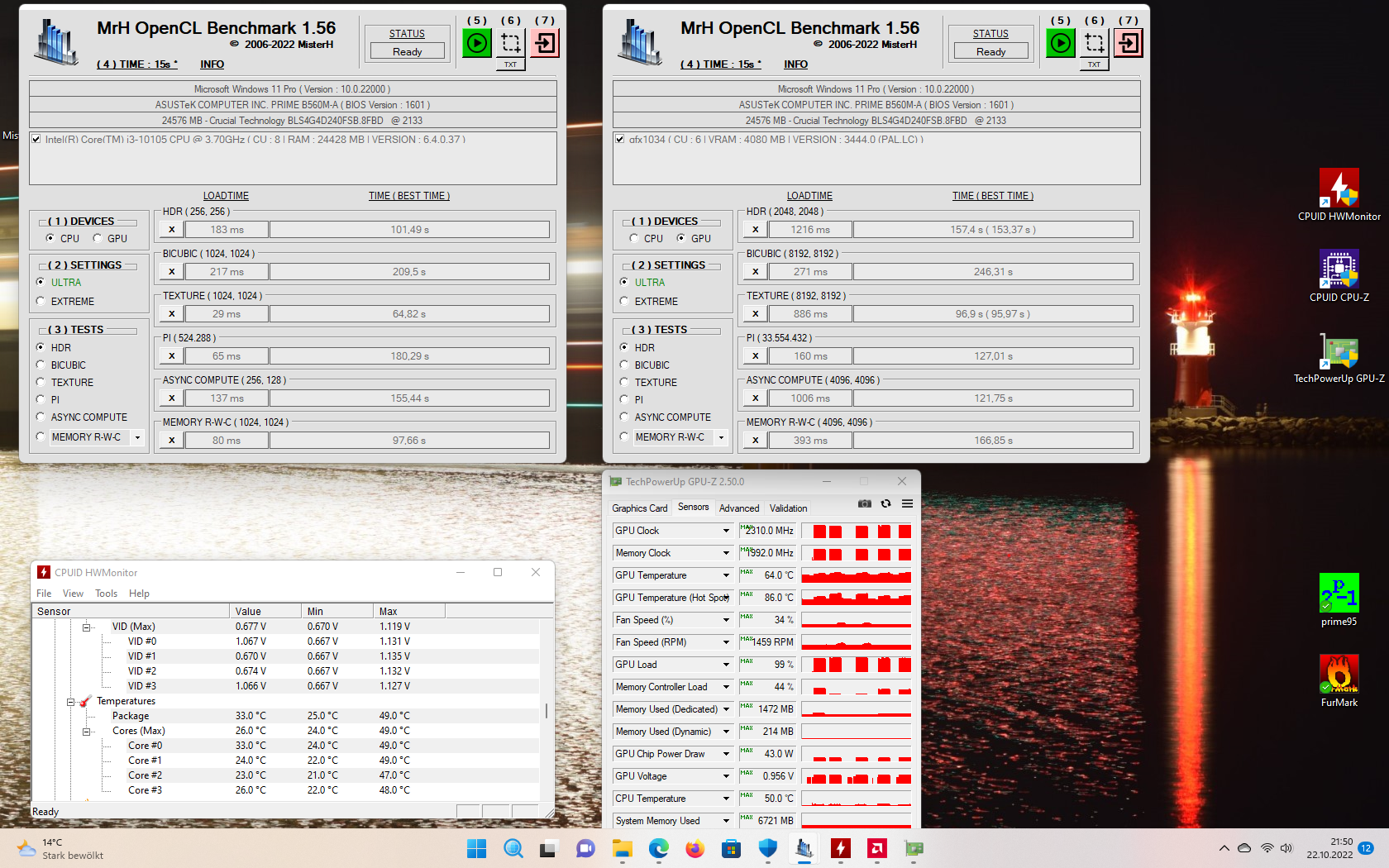Select CPU device in the right benchmark
Screen dimensions: 1389x868
634,238
